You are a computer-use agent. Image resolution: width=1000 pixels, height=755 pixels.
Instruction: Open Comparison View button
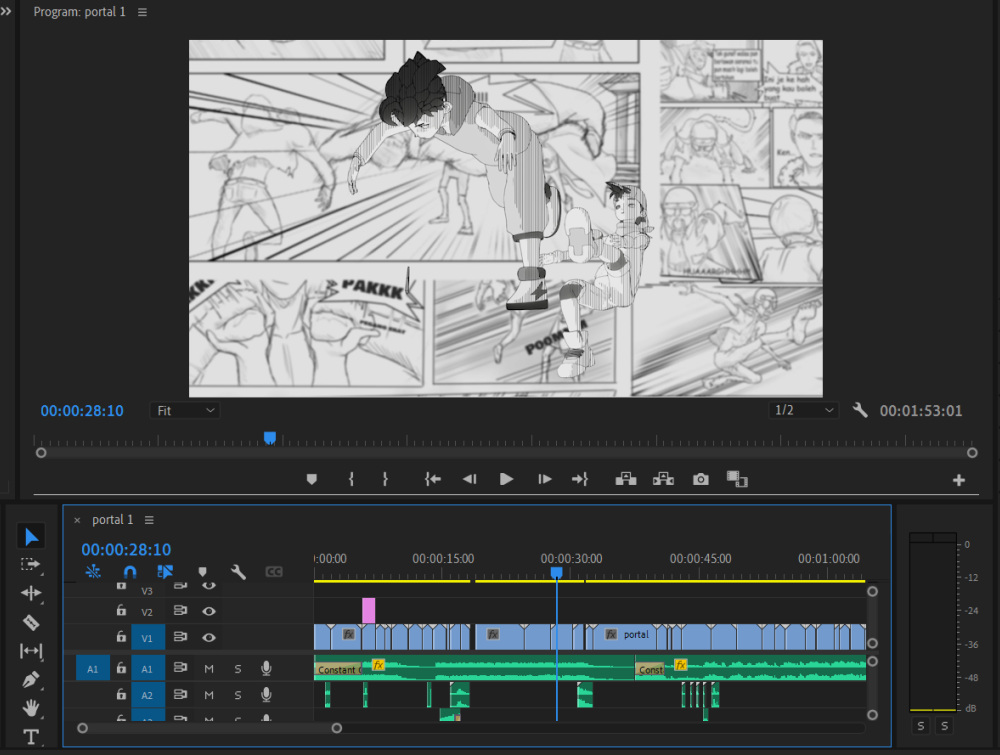point(737,479)
